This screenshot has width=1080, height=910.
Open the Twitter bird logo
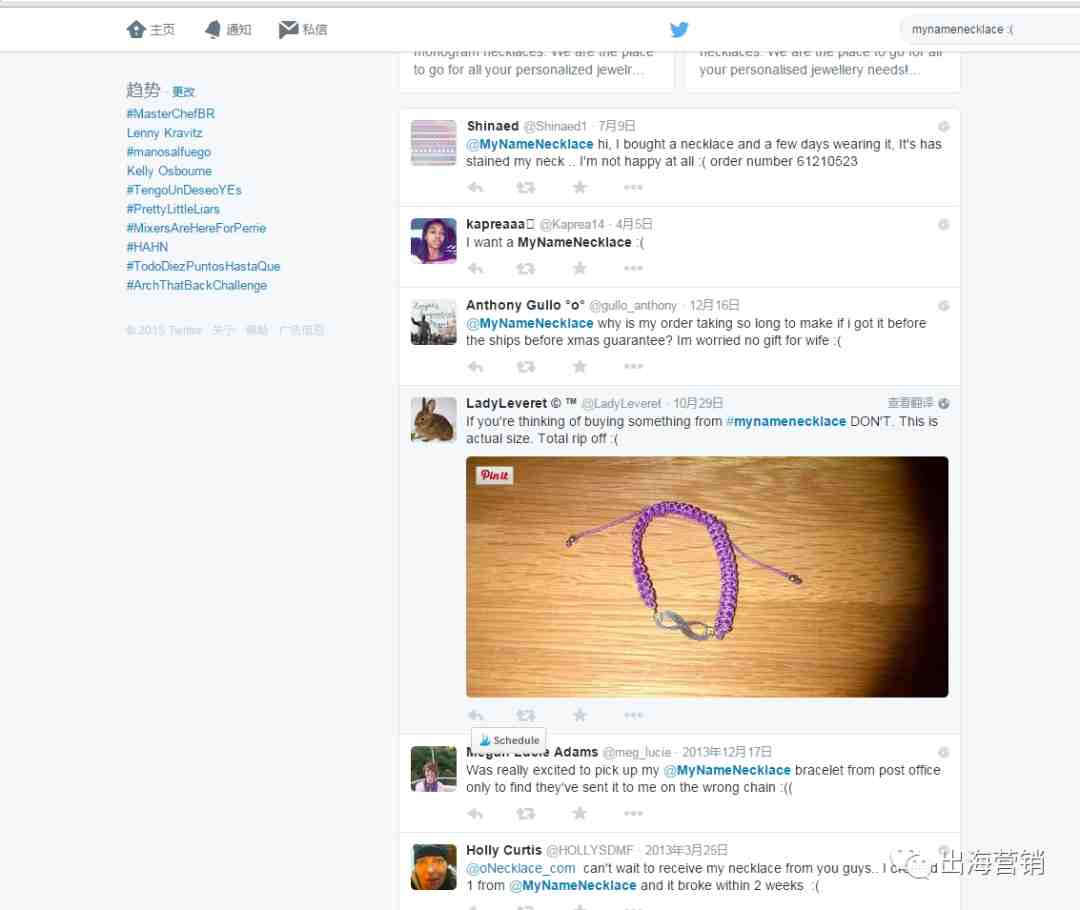tap(679, 30)
